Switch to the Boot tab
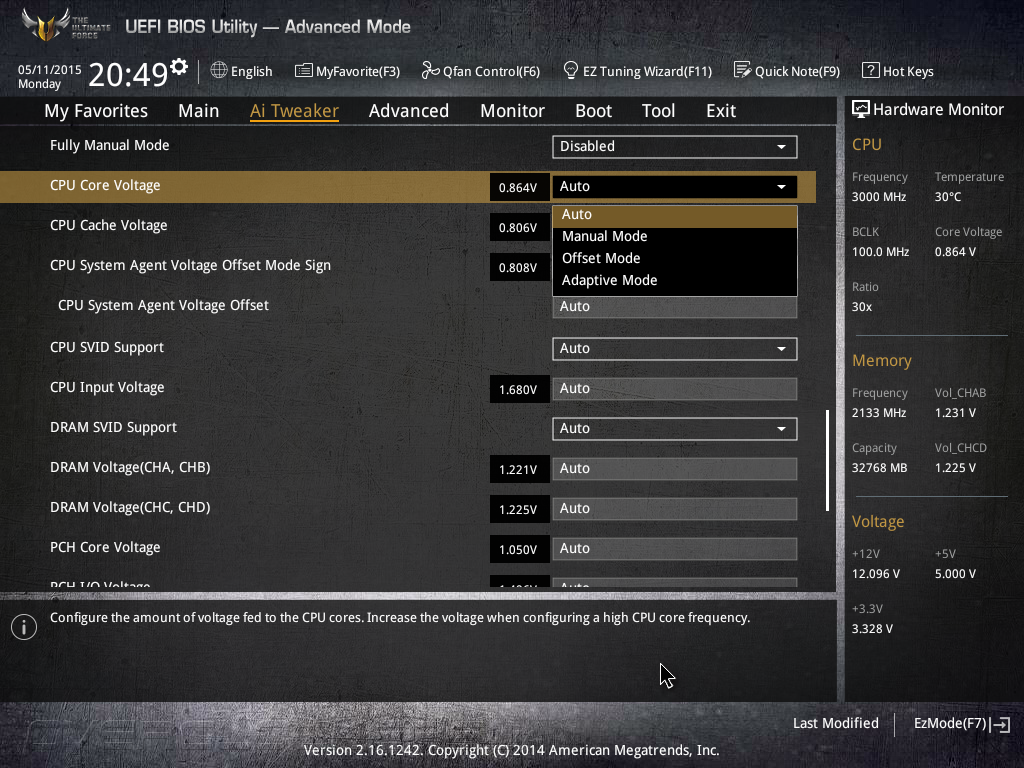The height and width of the screenshot is (768, 1024). 594,111
